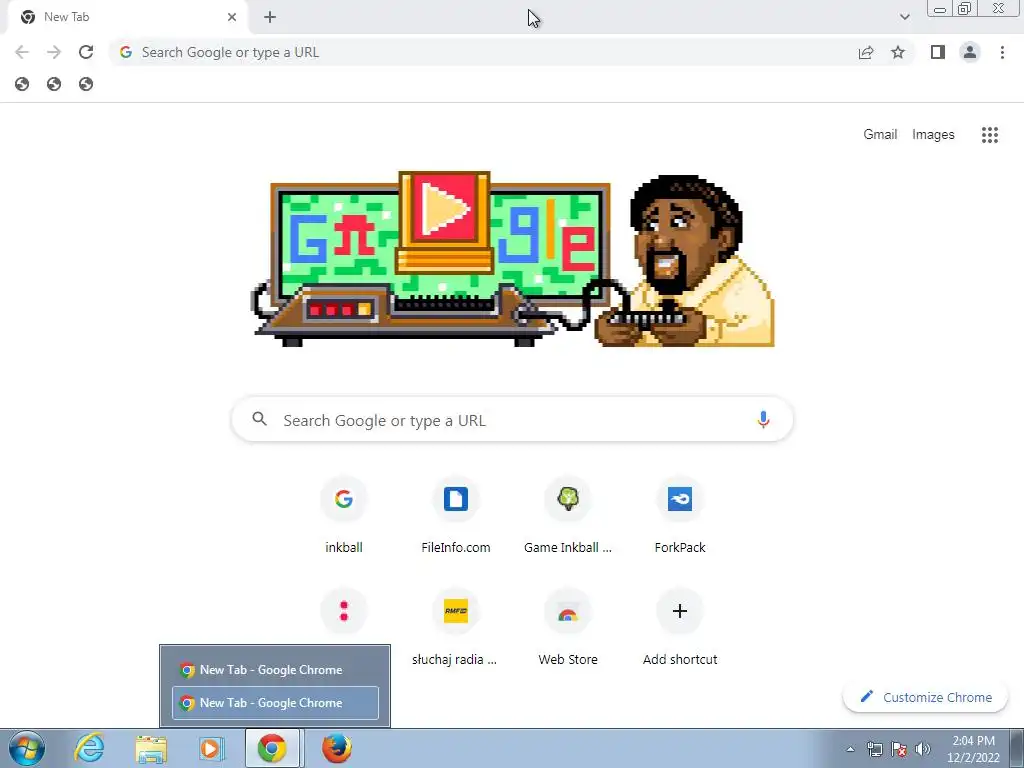Select first New Tab - Google Chrome window
The image size is (1024, 768).
275,670
